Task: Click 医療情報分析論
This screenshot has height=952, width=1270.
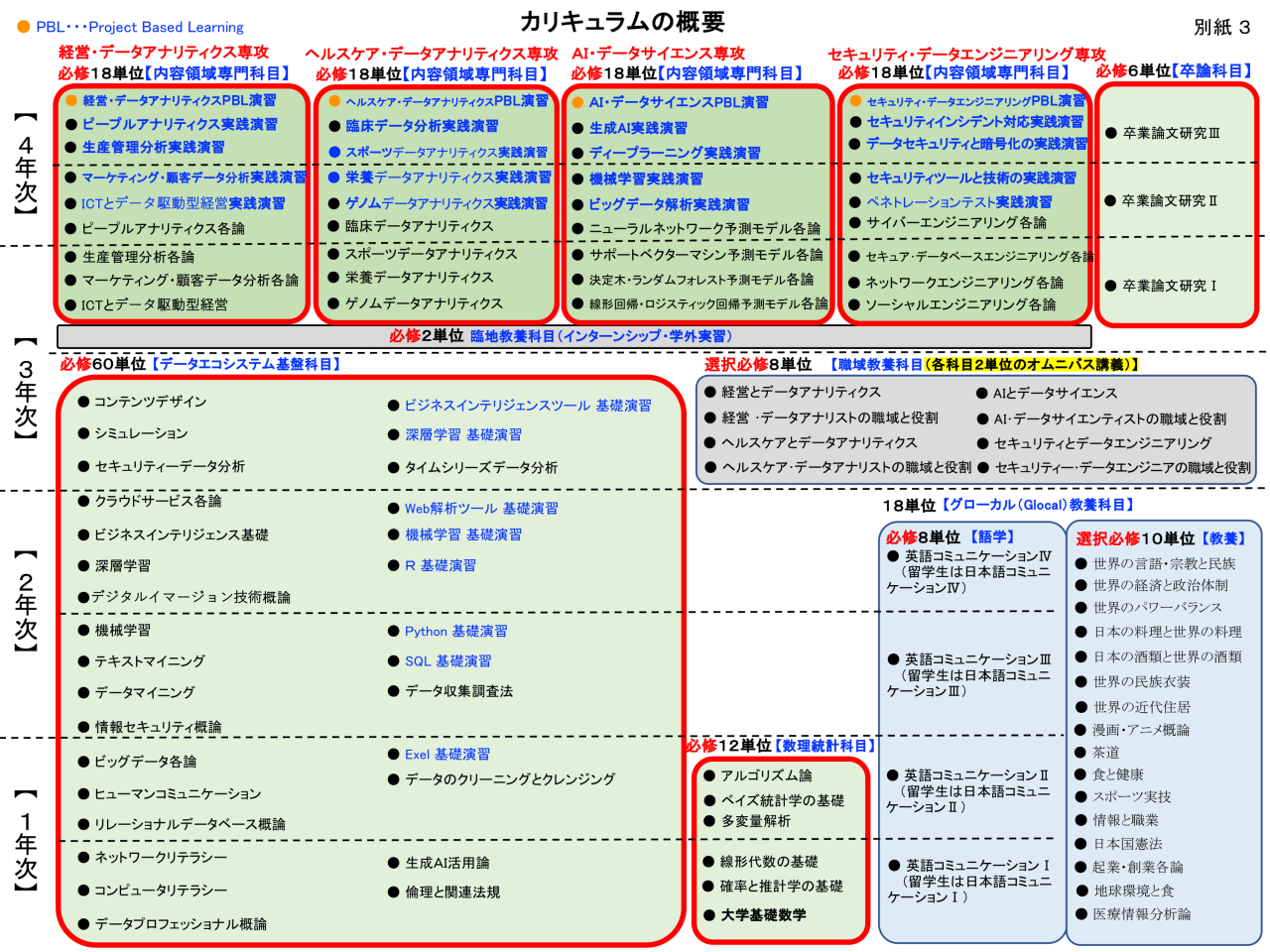Action: click(1141, 913)
